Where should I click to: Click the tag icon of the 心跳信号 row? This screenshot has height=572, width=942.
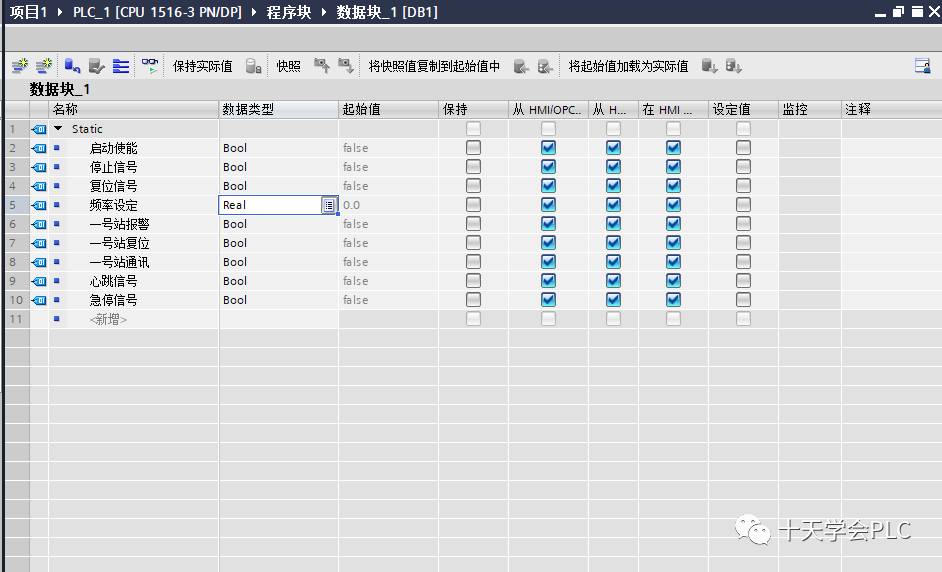[39, 281]
